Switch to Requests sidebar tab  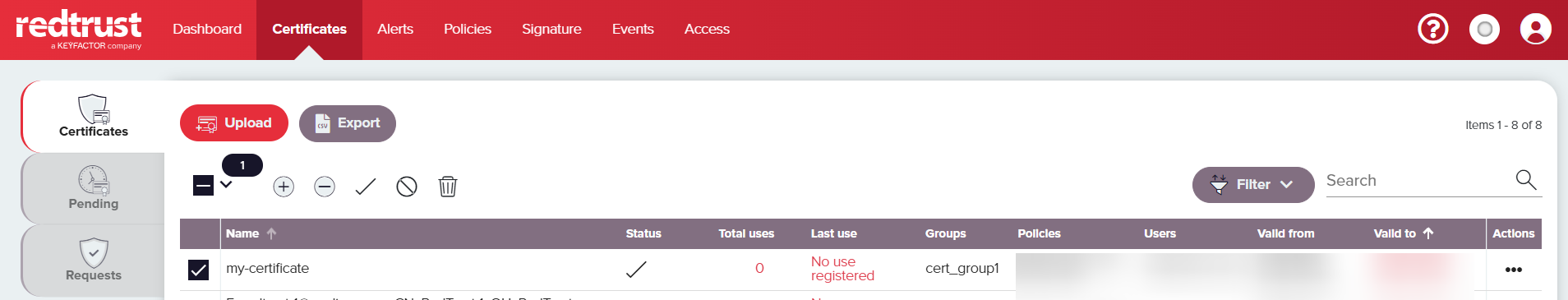[94, 260]
